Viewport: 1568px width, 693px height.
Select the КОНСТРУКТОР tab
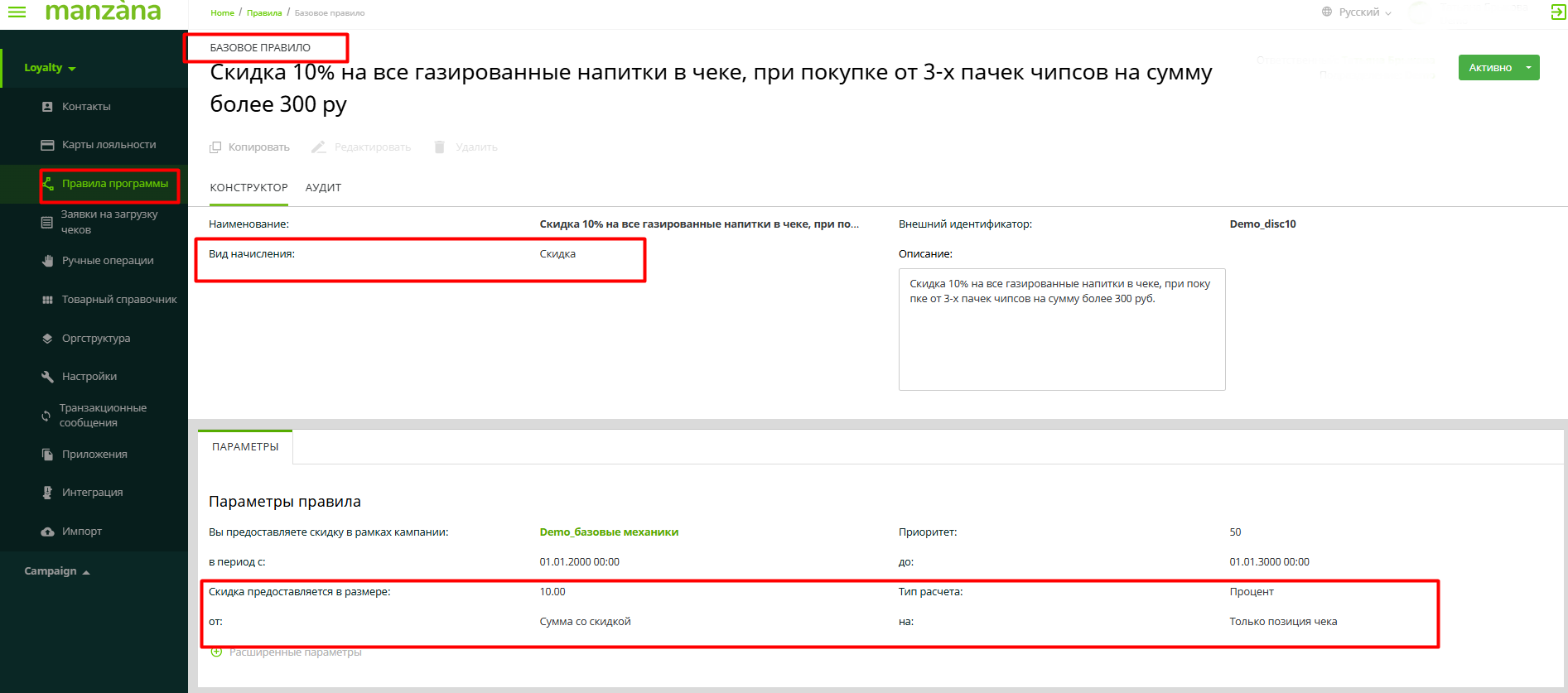(x=248, y=188)
